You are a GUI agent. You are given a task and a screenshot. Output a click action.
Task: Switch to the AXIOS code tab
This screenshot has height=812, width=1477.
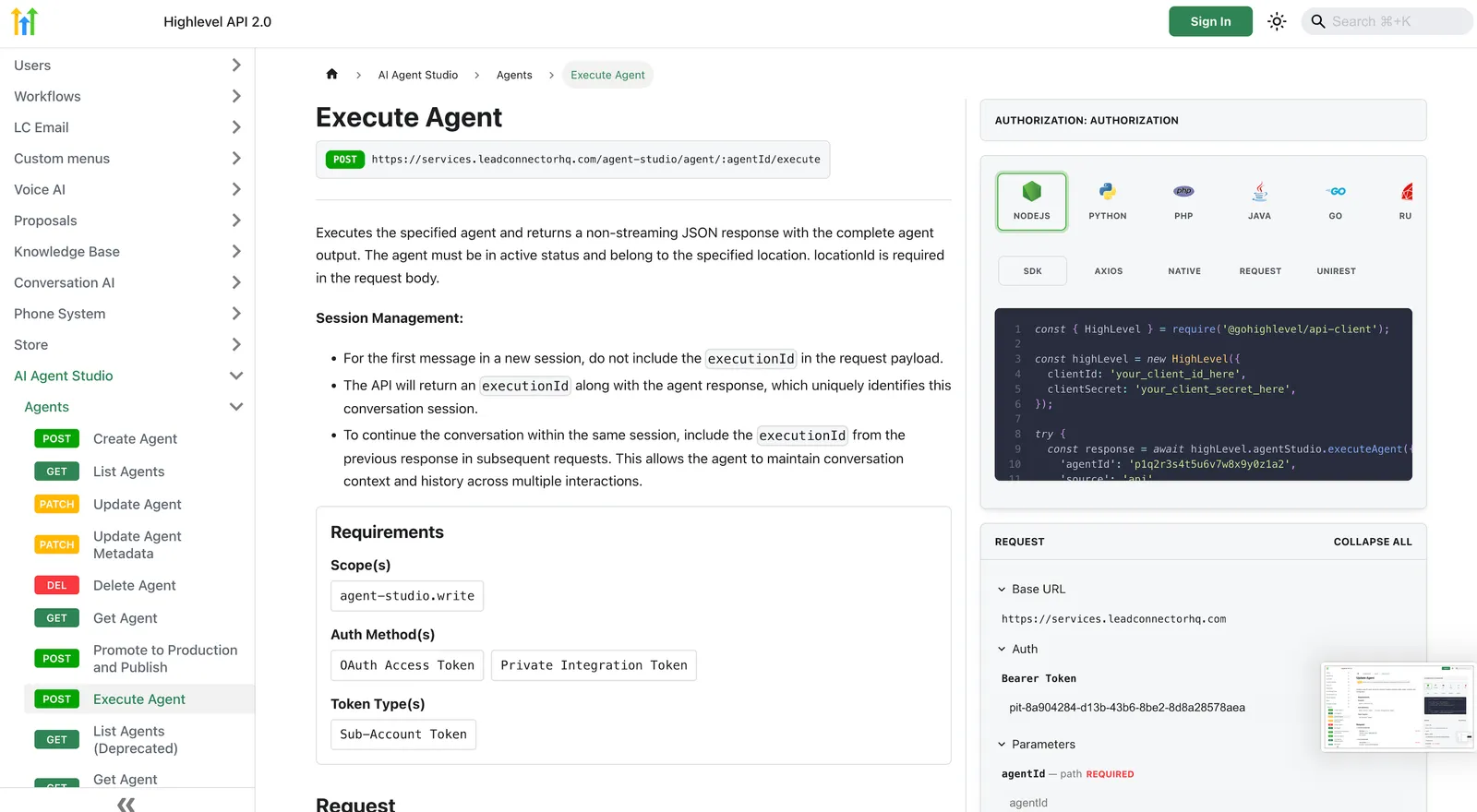pos(1109,271)
